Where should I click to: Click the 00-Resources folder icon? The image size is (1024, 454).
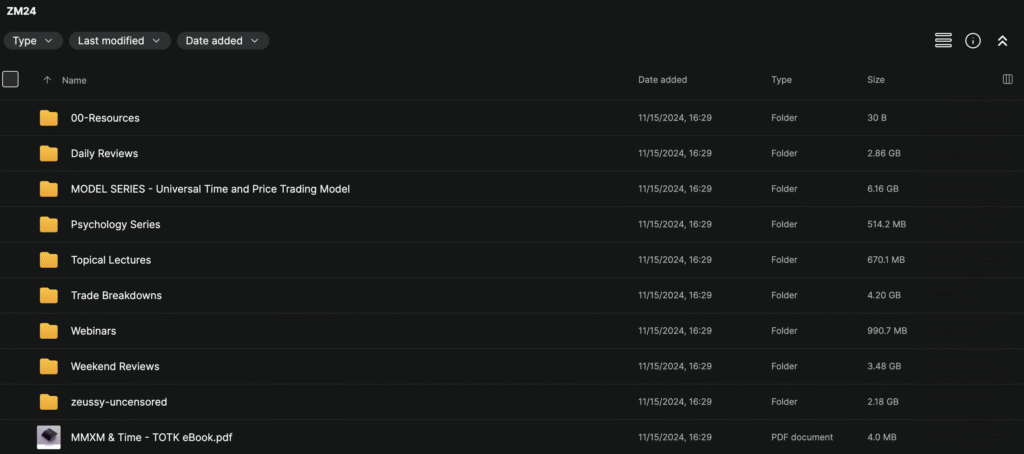point(48,118)
